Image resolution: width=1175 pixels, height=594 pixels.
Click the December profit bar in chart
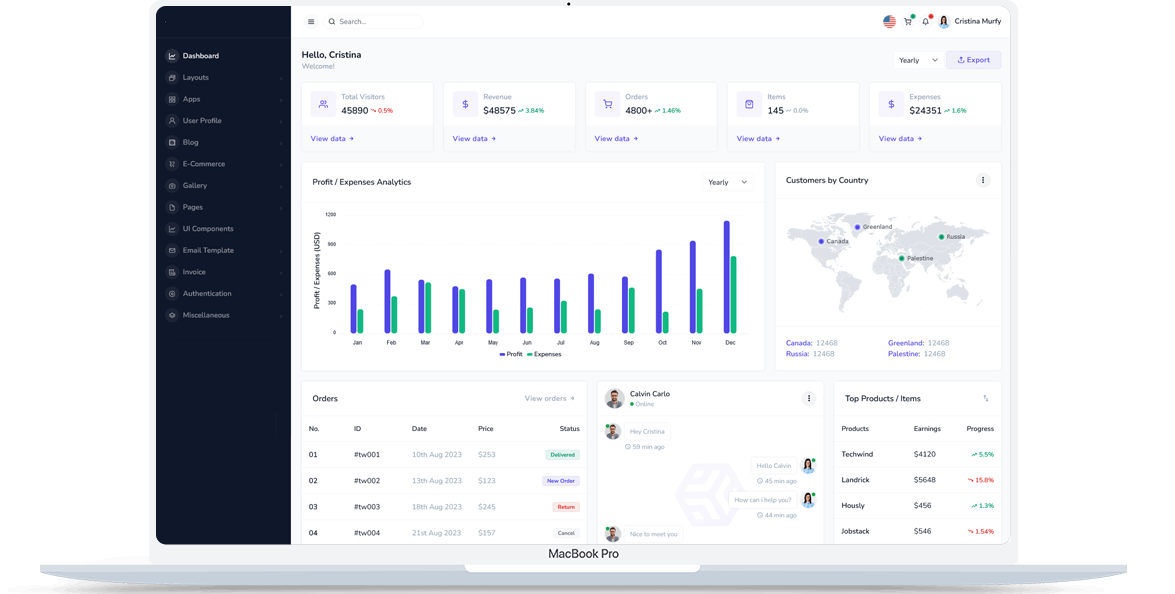727,277
